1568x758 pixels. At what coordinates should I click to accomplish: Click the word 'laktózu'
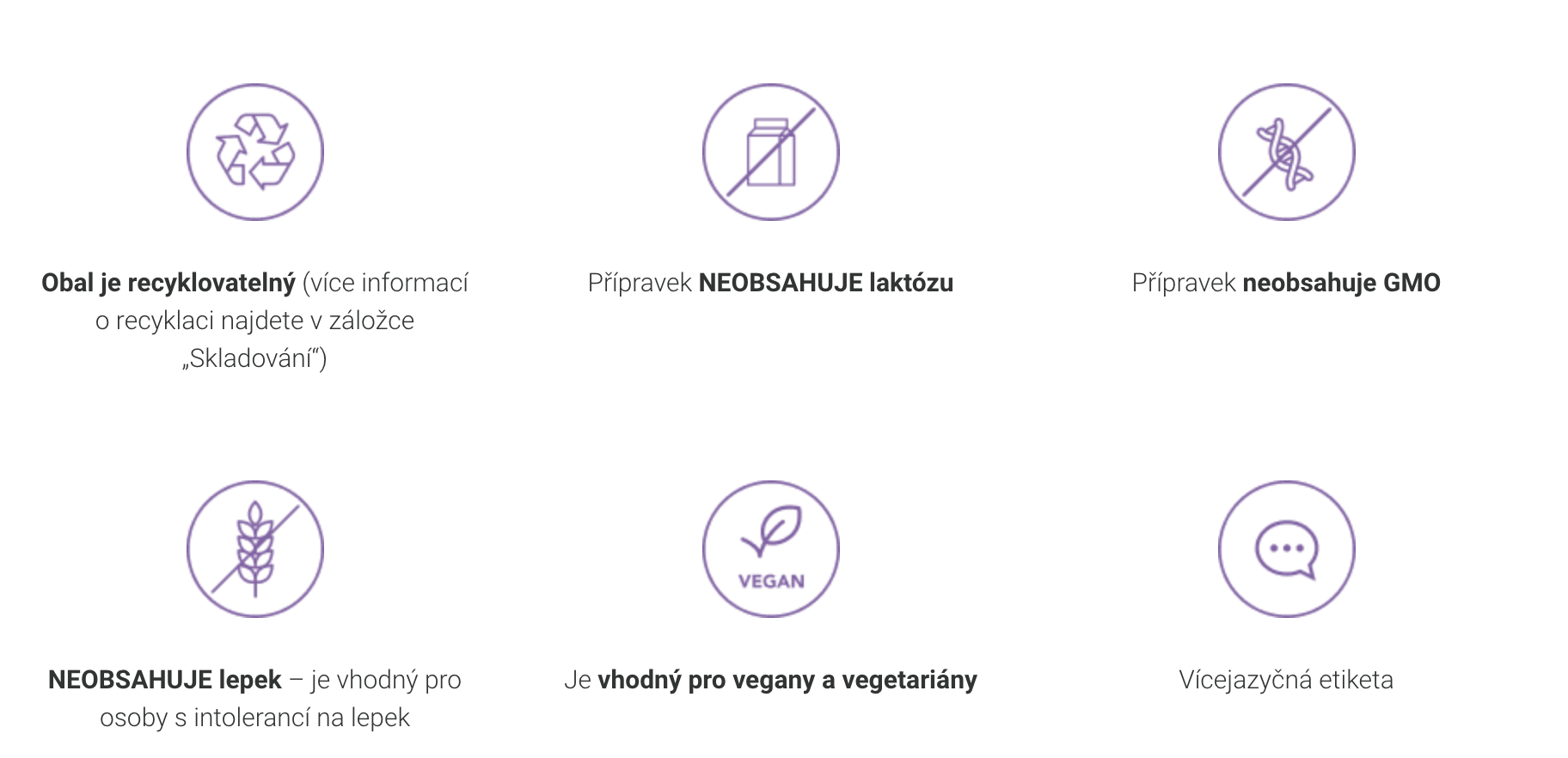click(911, 283)
